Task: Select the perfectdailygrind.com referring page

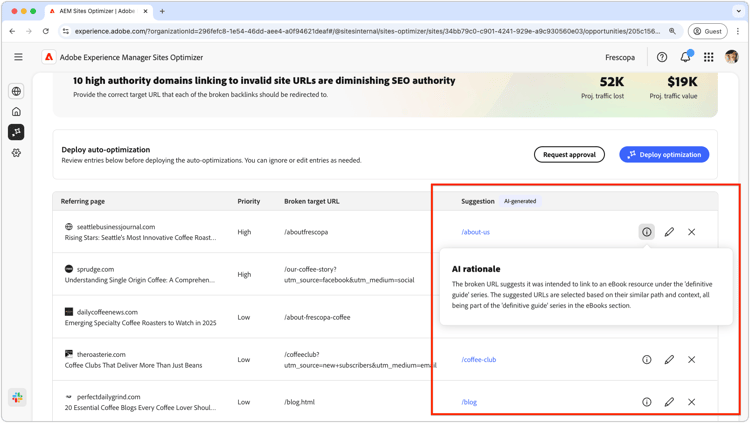Action: (109, 397)
